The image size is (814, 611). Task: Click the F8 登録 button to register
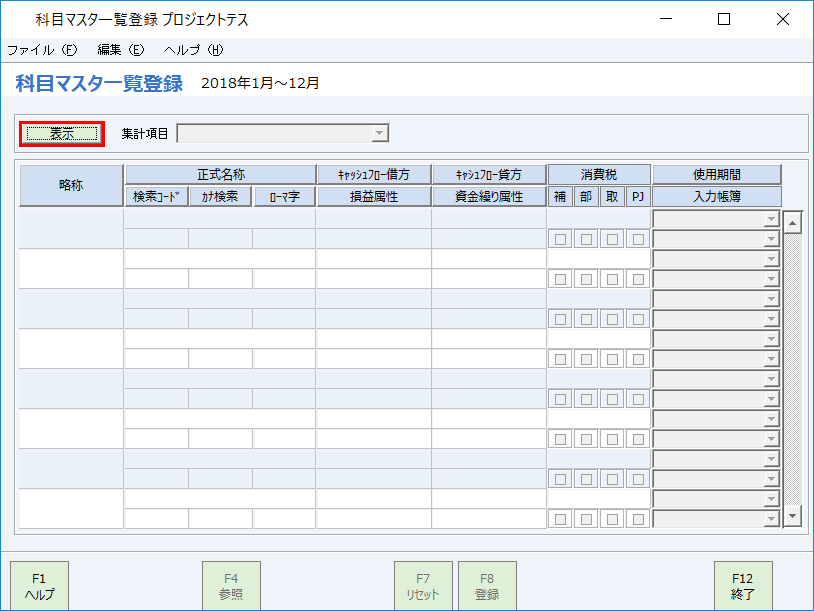tap(487, 585)
